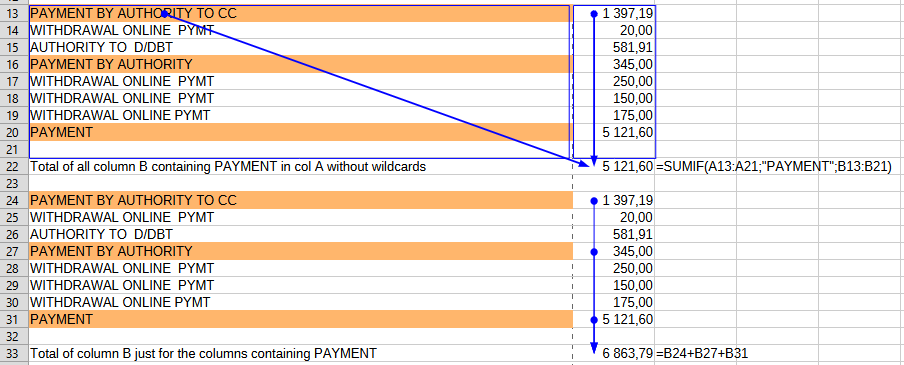Select row header 19
This screenshot has height=365, width=904.
(14, 115)
